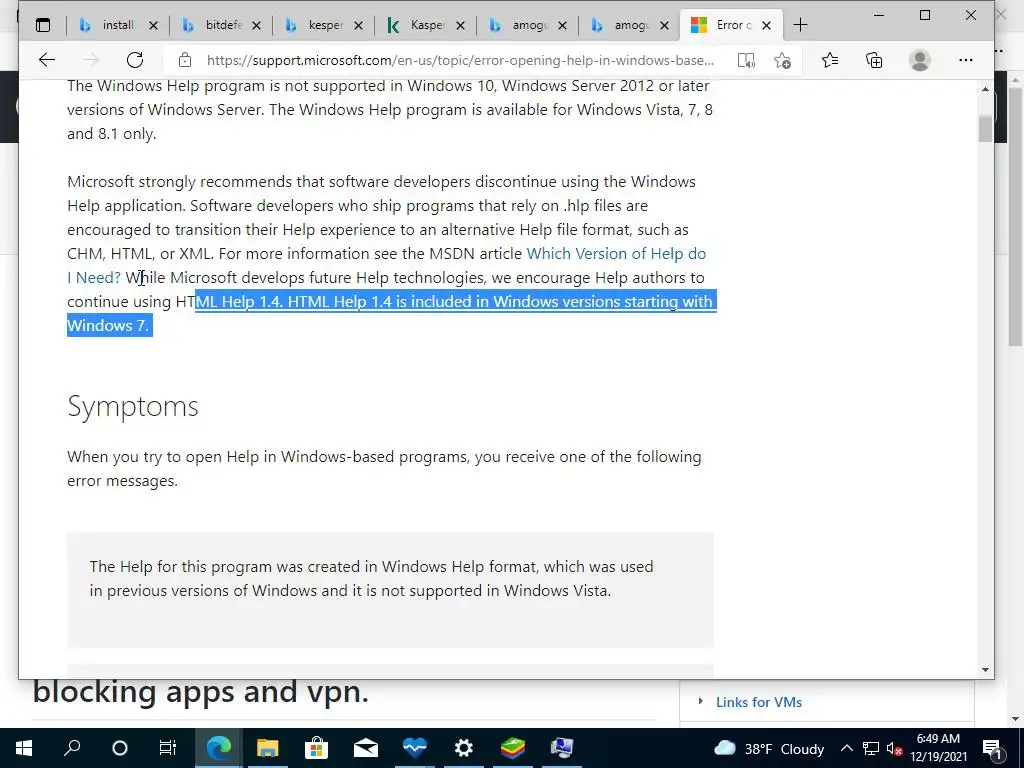Open Edge settings and more menu

point(966,60)
